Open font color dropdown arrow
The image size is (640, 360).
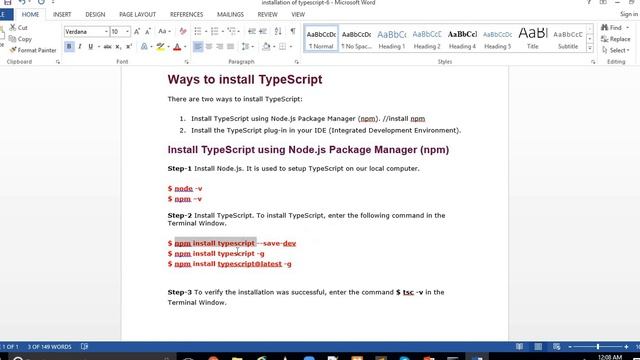click(185, 47)
